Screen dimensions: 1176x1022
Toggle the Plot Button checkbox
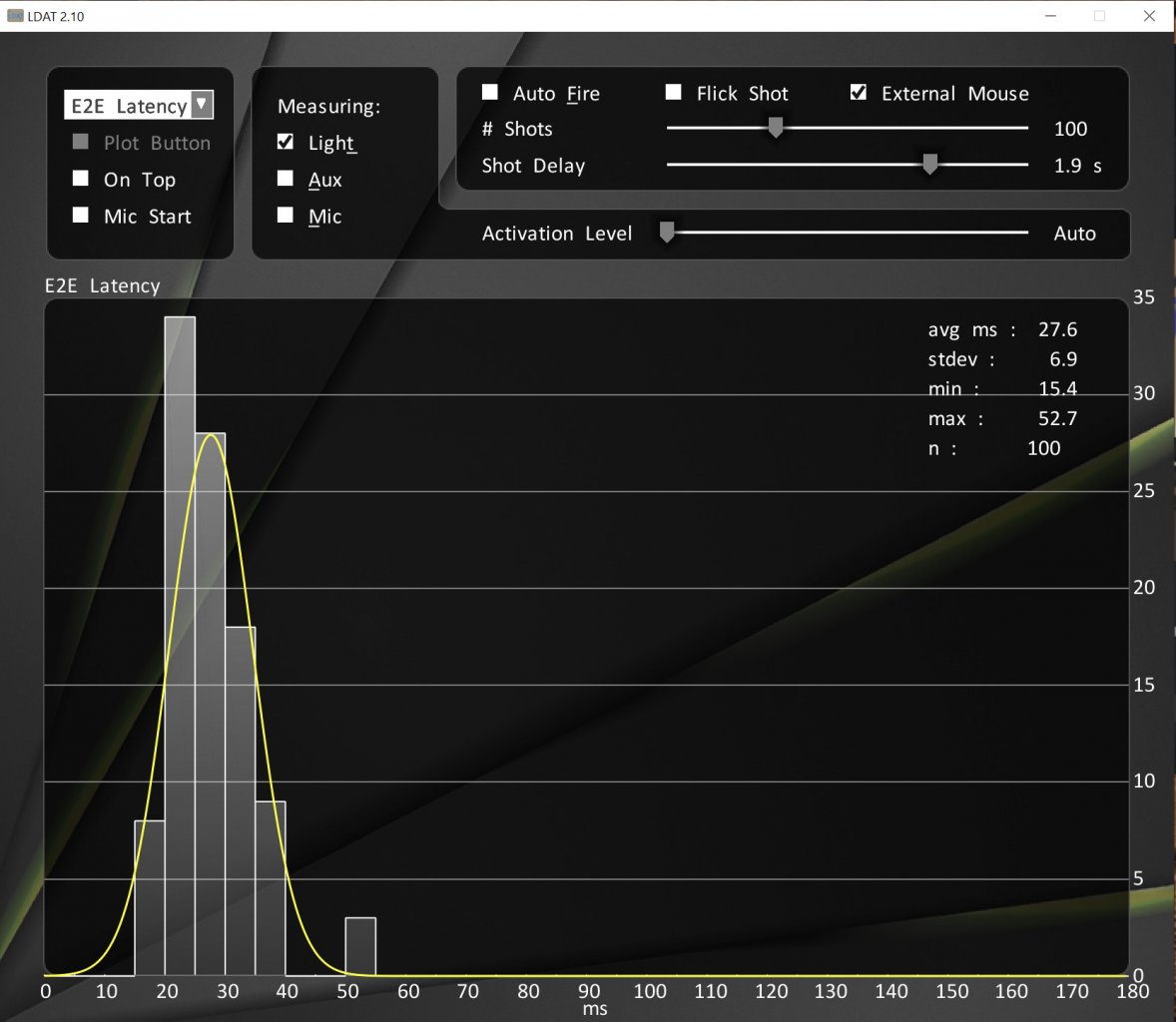81,142
